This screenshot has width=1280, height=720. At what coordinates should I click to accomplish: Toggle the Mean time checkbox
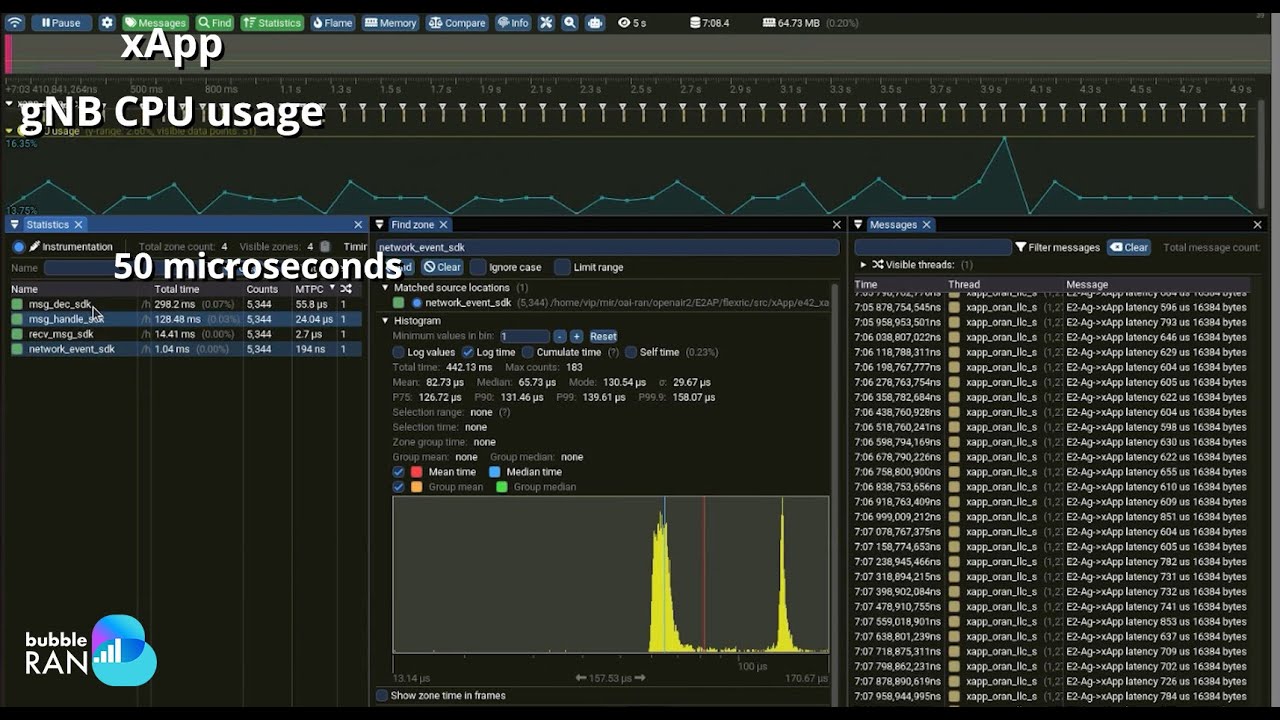pyautogui.click(x=399, y=472)
